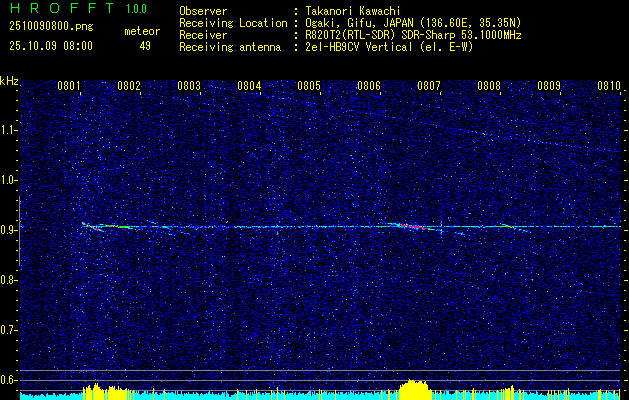629x400 pixels.
Task: Click the date 25.10.09 08:00
Action: pyautogui.click(x=51, y=46)
